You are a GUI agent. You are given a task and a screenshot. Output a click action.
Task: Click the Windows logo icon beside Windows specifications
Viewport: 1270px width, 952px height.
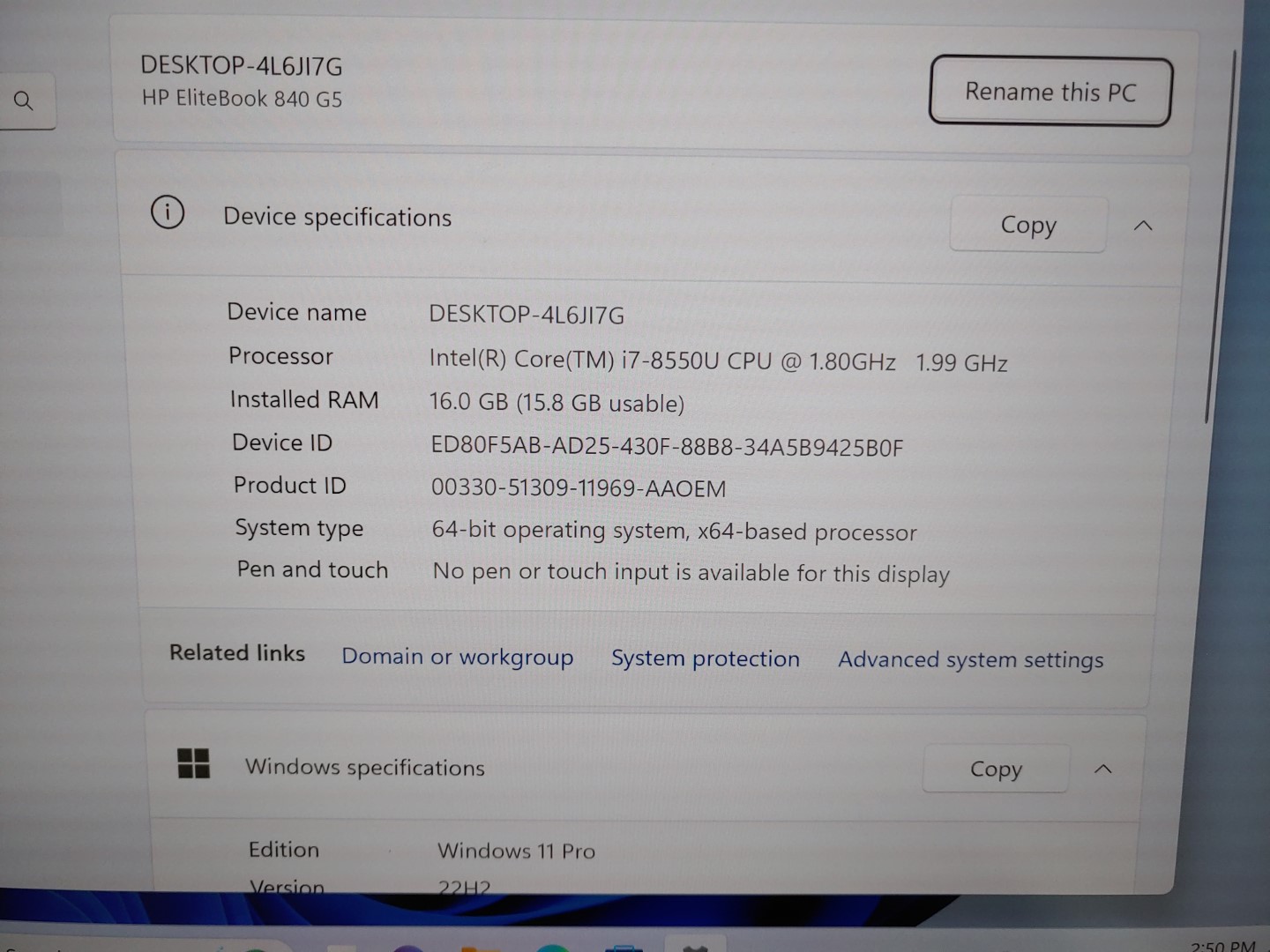click(x=193, y=763)
